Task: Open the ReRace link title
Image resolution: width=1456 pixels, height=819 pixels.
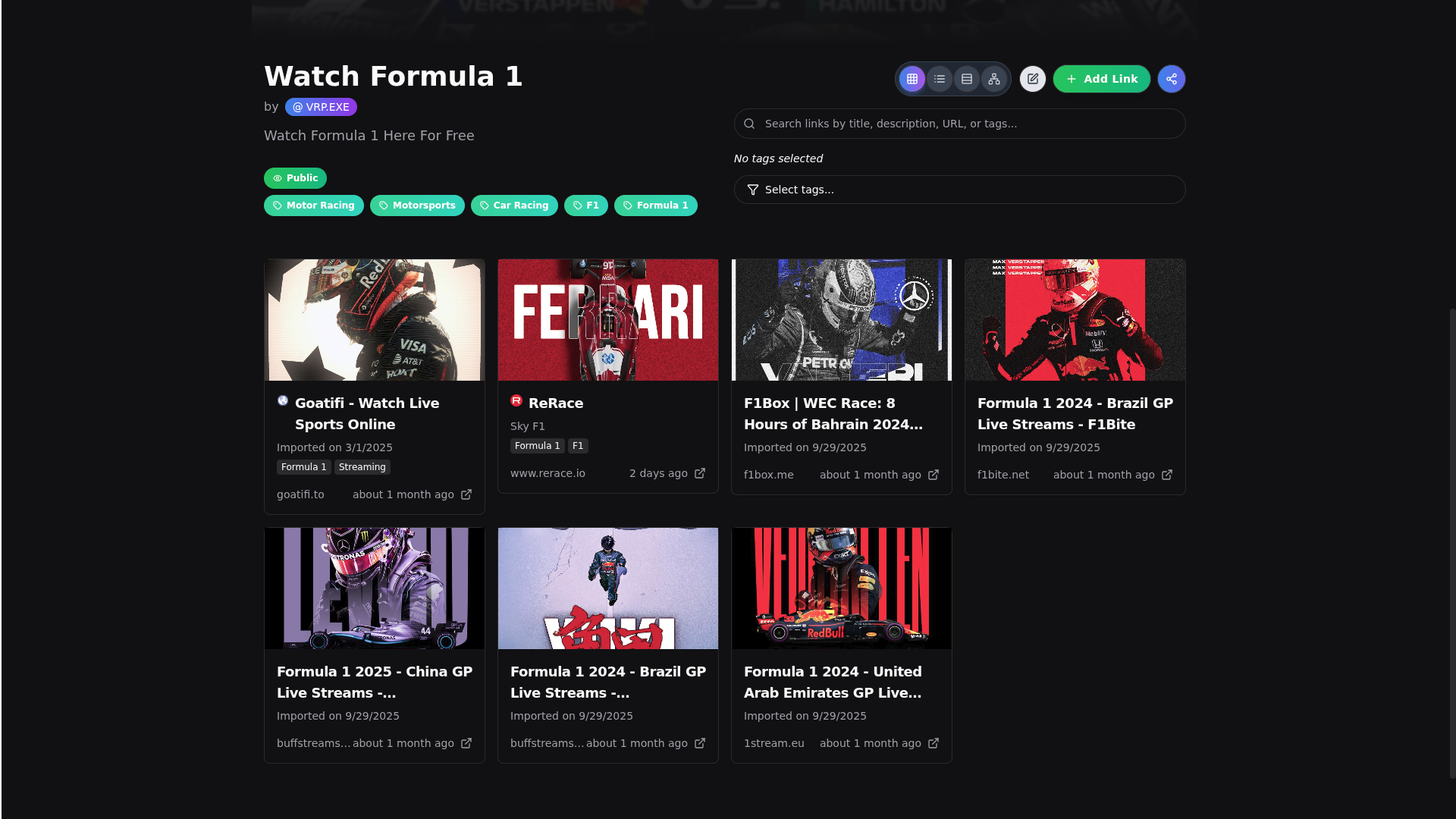Action: 556,403
